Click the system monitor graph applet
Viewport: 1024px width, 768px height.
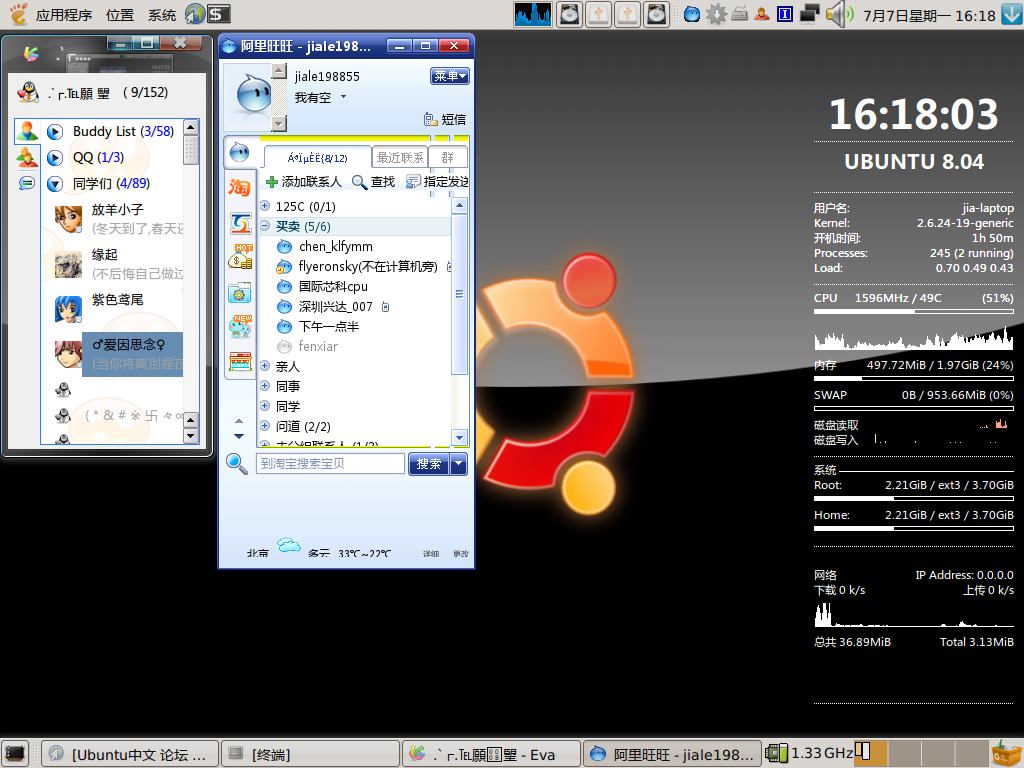click(x=532, y=14)
